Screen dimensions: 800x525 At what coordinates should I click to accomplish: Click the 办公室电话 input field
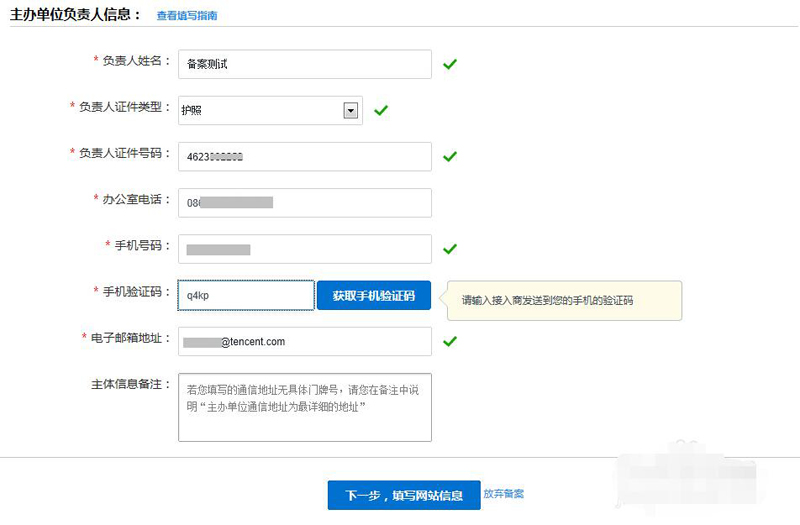pyautogui.click(x=304, y=203)
